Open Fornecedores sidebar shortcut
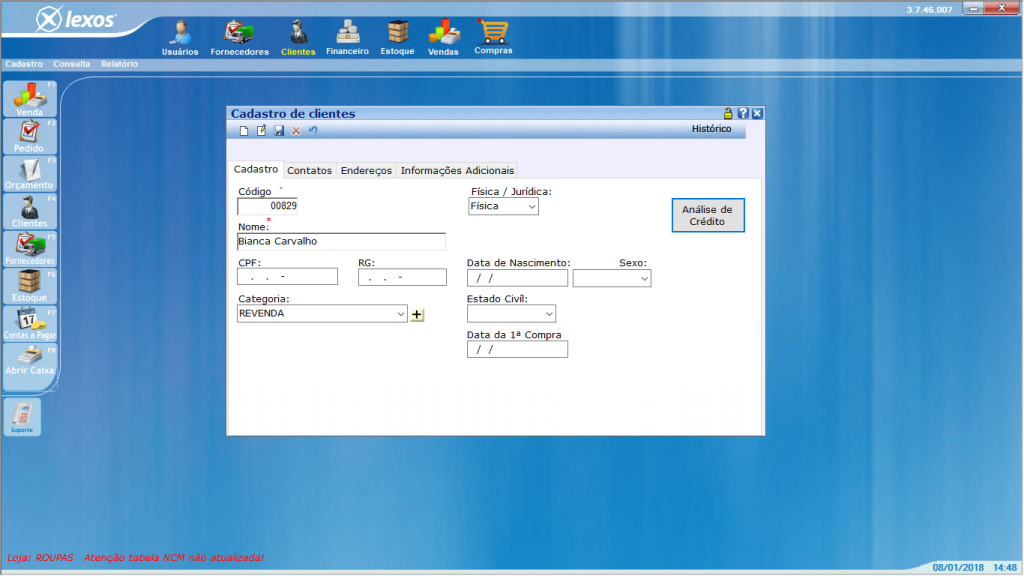 [29, 249]
